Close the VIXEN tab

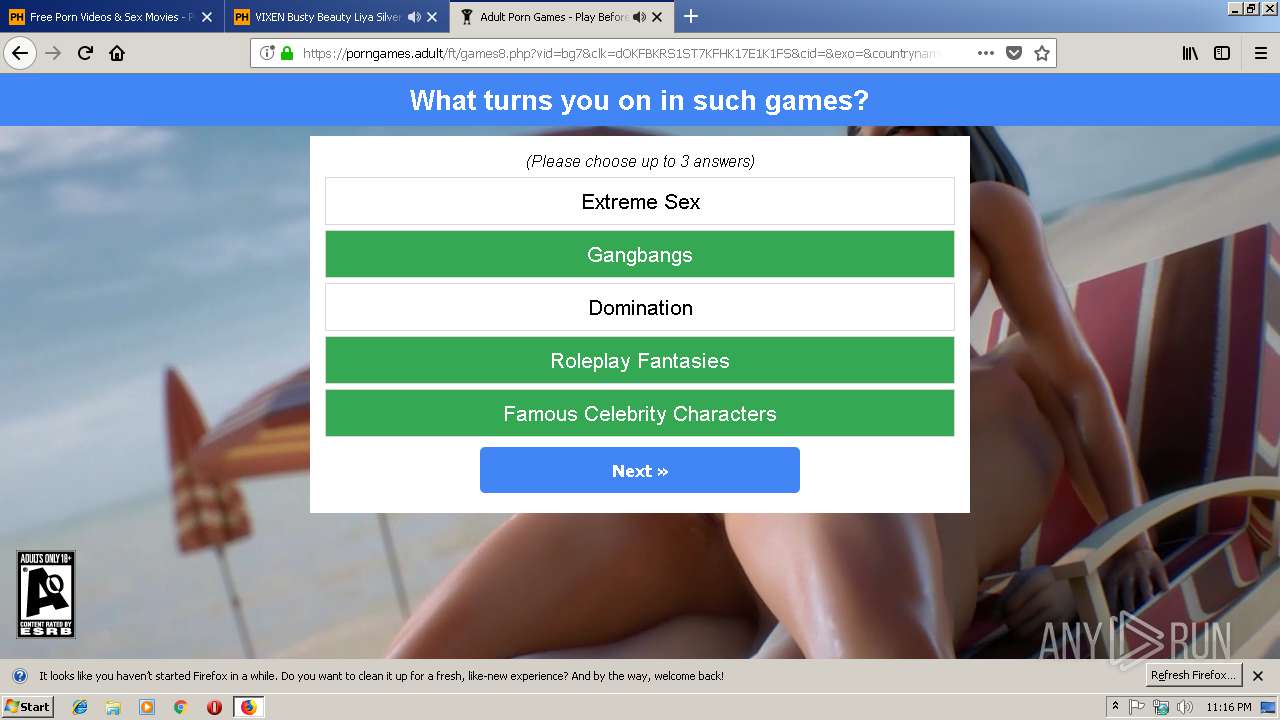[x=433, y=17]
